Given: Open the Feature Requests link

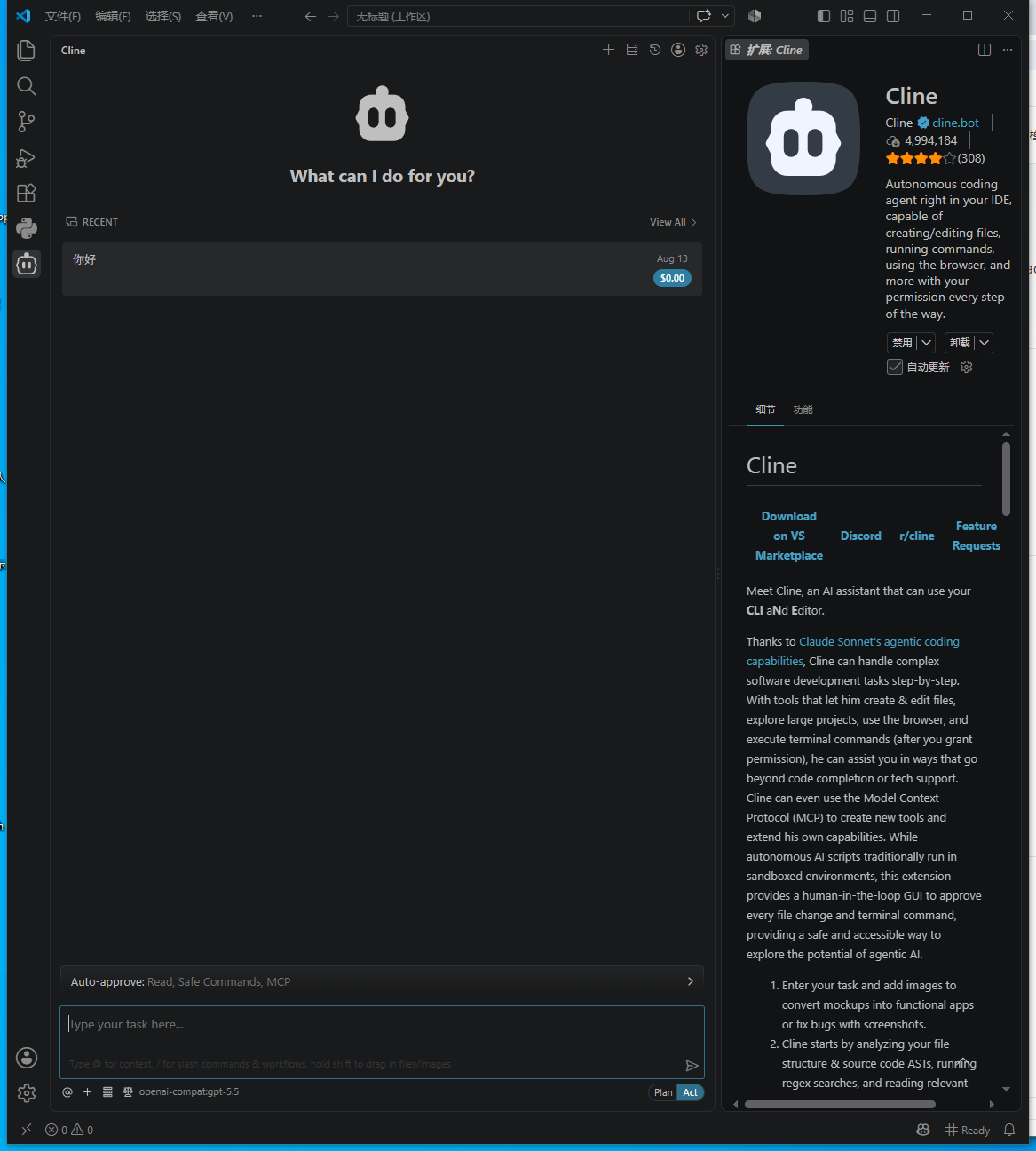Looking at the screenshot, I should [977, 536].
